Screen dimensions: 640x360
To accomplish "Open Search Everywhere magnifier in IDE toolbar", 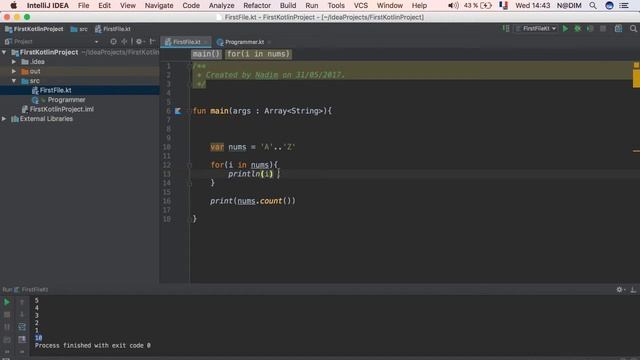I will tap(633, 29).
